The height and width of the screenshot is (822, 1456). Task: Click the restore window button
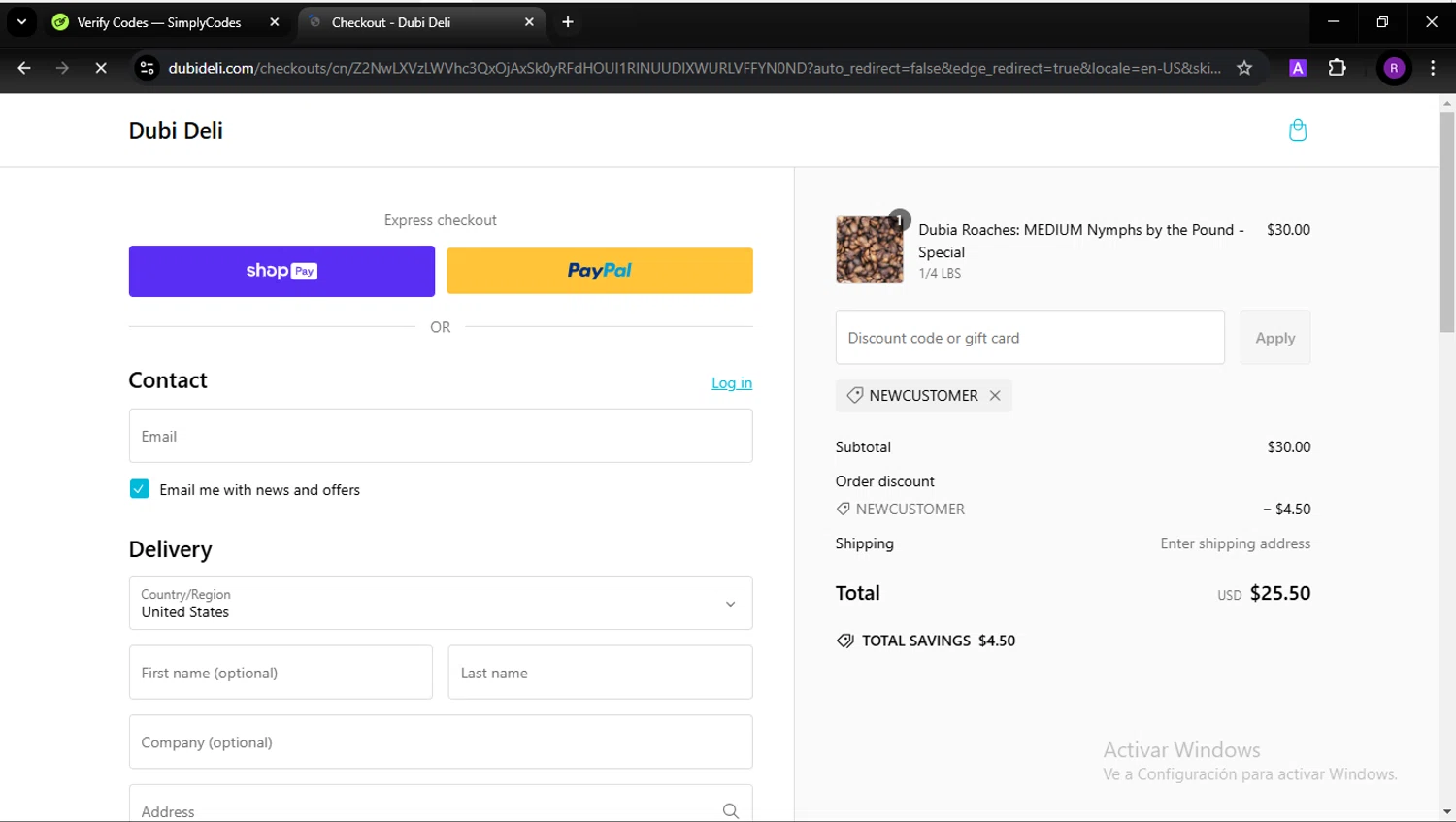(x=1382, y=22)
